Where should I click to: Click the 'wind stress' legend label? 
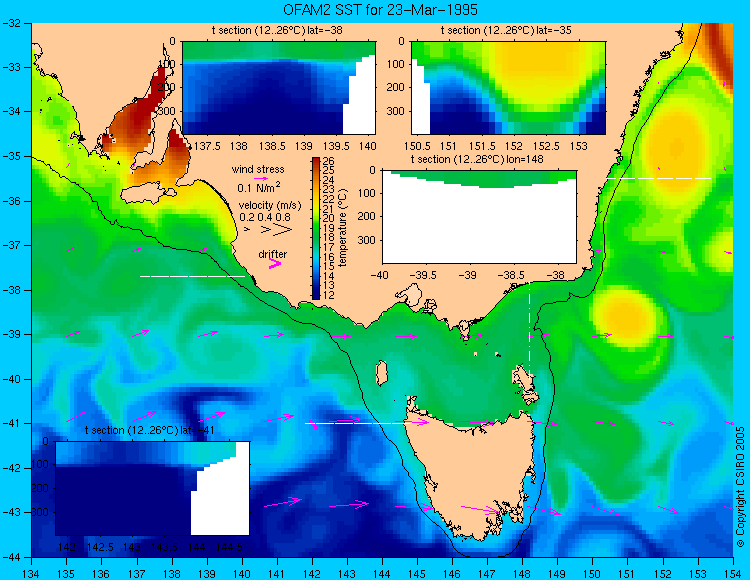tap(258, 169)
